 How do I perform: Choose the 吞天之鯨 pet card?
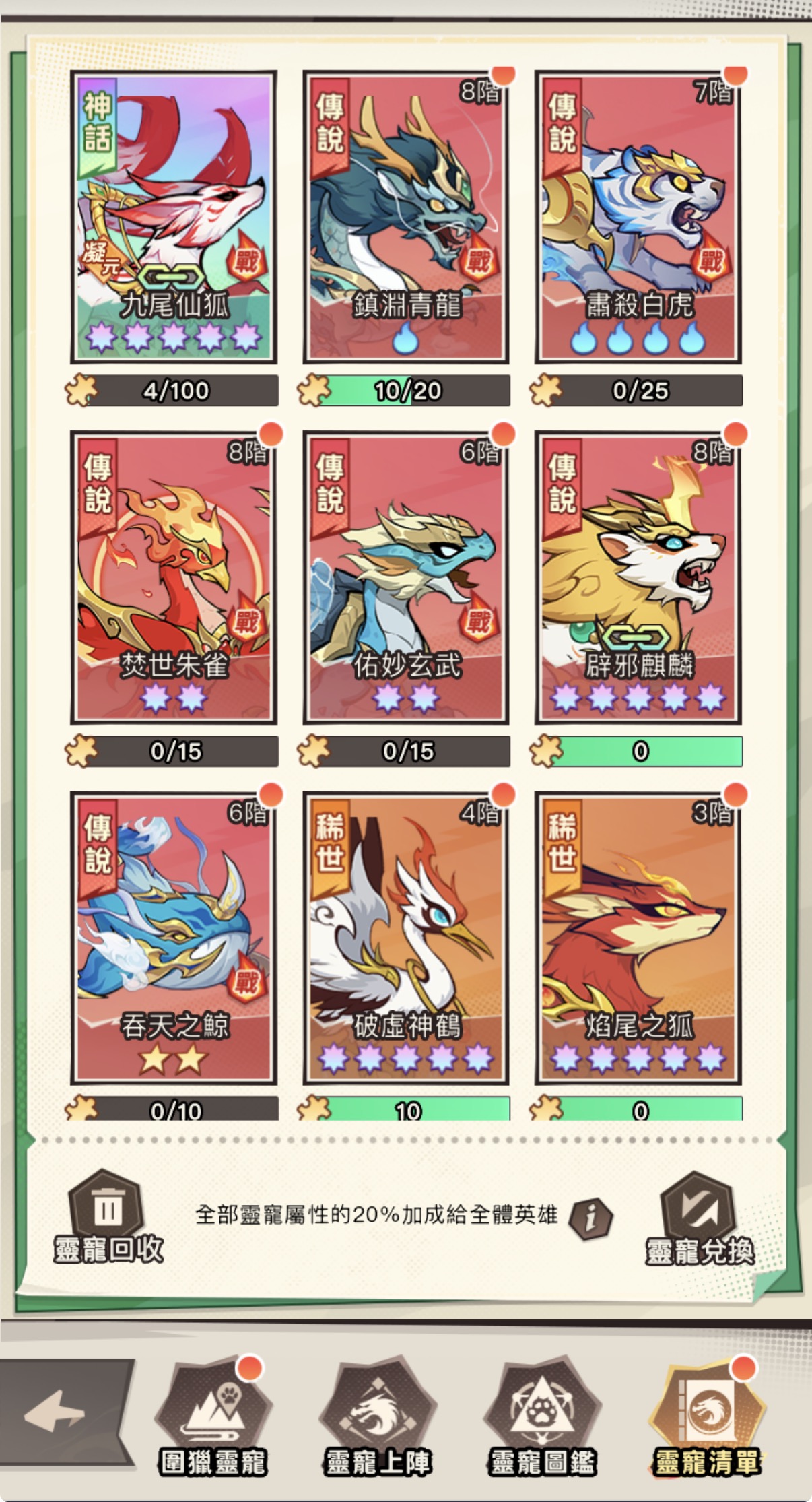tap(174, 938)
